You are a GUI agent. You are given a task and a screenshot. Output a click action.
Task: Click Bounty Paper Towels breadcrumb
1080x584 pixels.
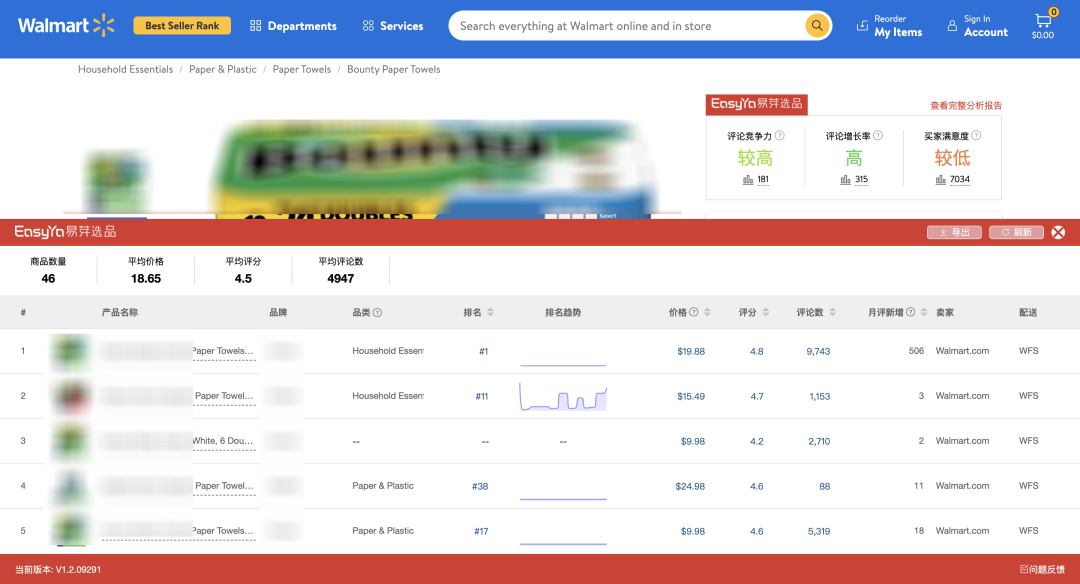[393, 69]
